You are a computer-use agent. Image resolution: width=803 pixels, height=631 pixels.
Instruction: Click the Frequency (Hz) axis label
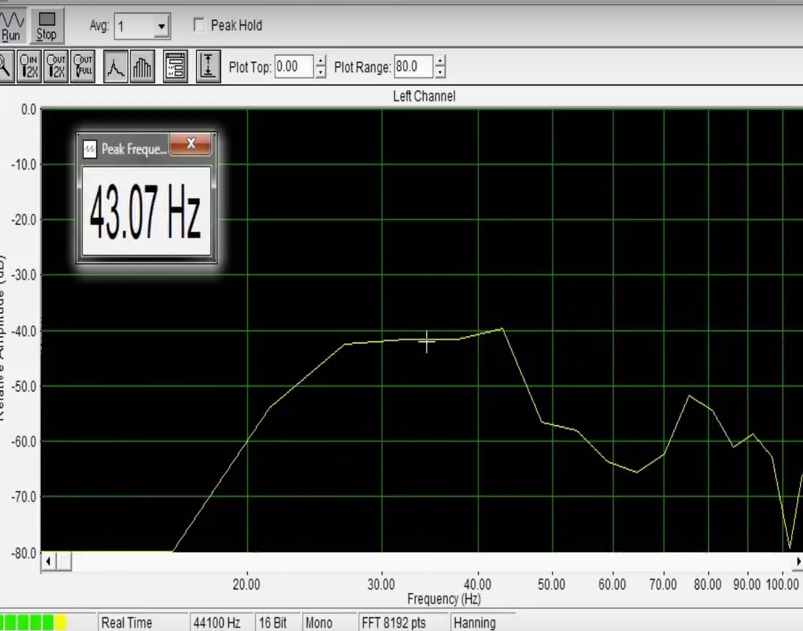coord(443,599)
